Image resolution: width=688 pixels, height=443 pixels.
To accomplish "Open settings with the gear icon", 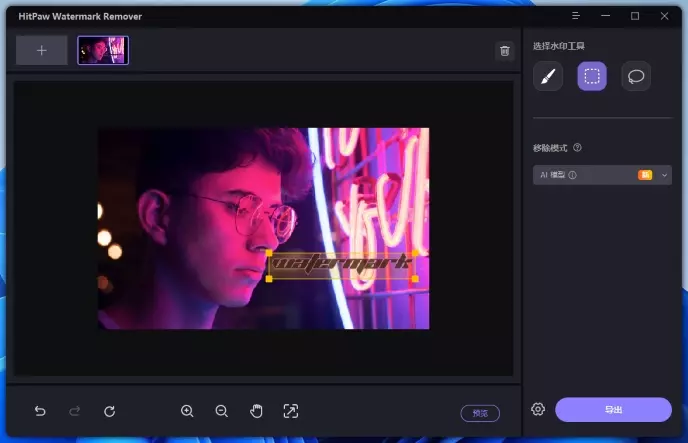I will pyautogui.click(x=538, y=409).
